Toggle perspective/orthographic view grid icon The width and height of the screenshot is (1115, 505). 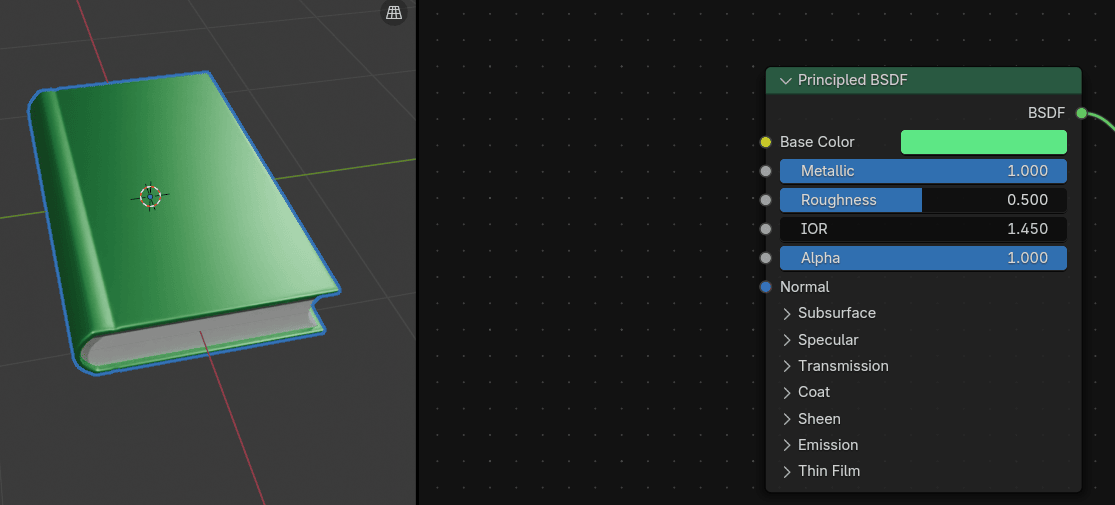coord(394,13)
